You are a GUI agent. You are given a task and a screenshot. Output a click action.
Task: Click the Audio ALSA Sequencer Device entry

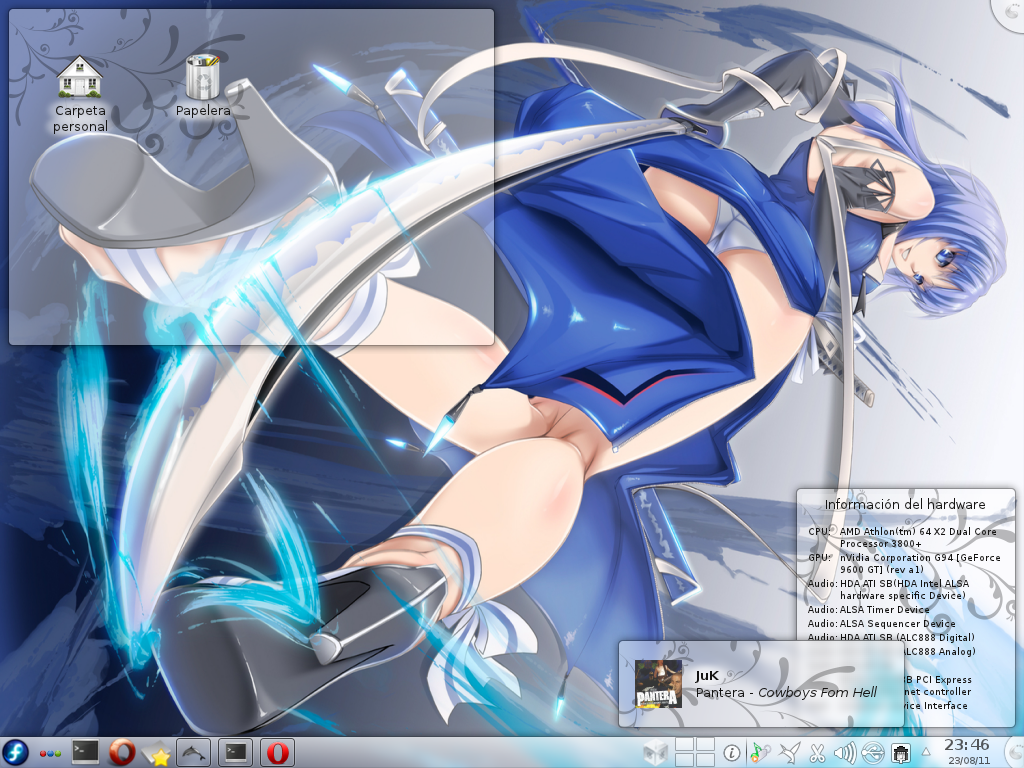(x=882, y=624)
